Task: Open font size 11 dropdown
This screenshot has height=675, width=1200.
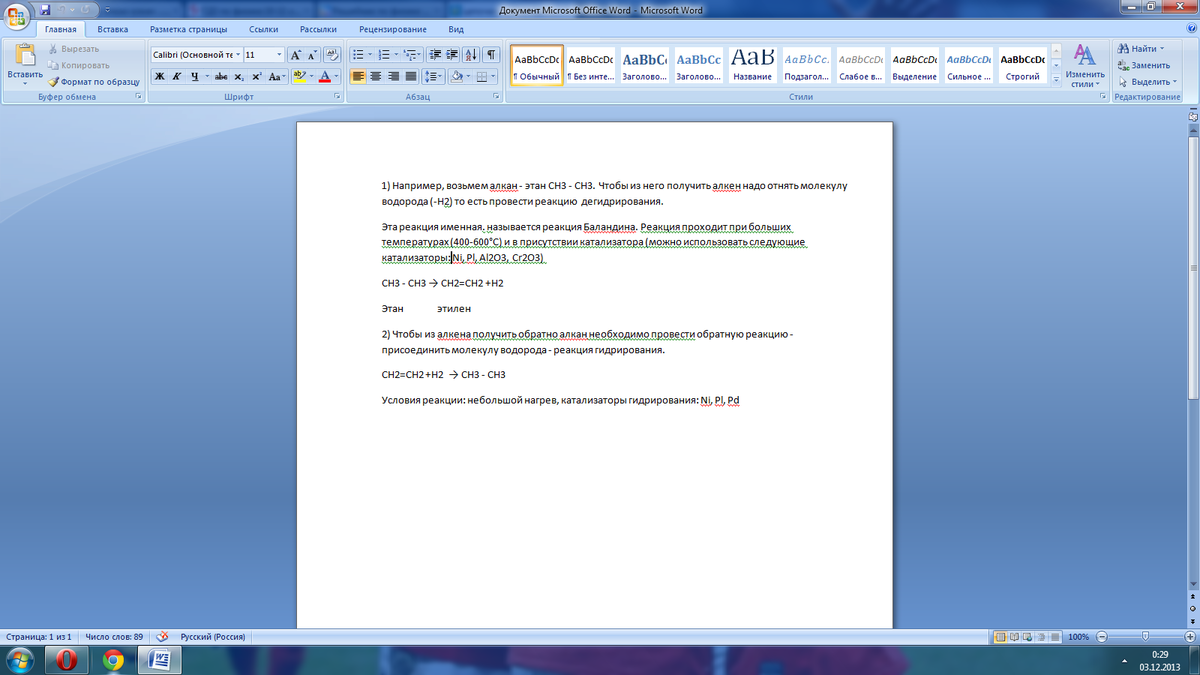Action: tap(279, 55)
